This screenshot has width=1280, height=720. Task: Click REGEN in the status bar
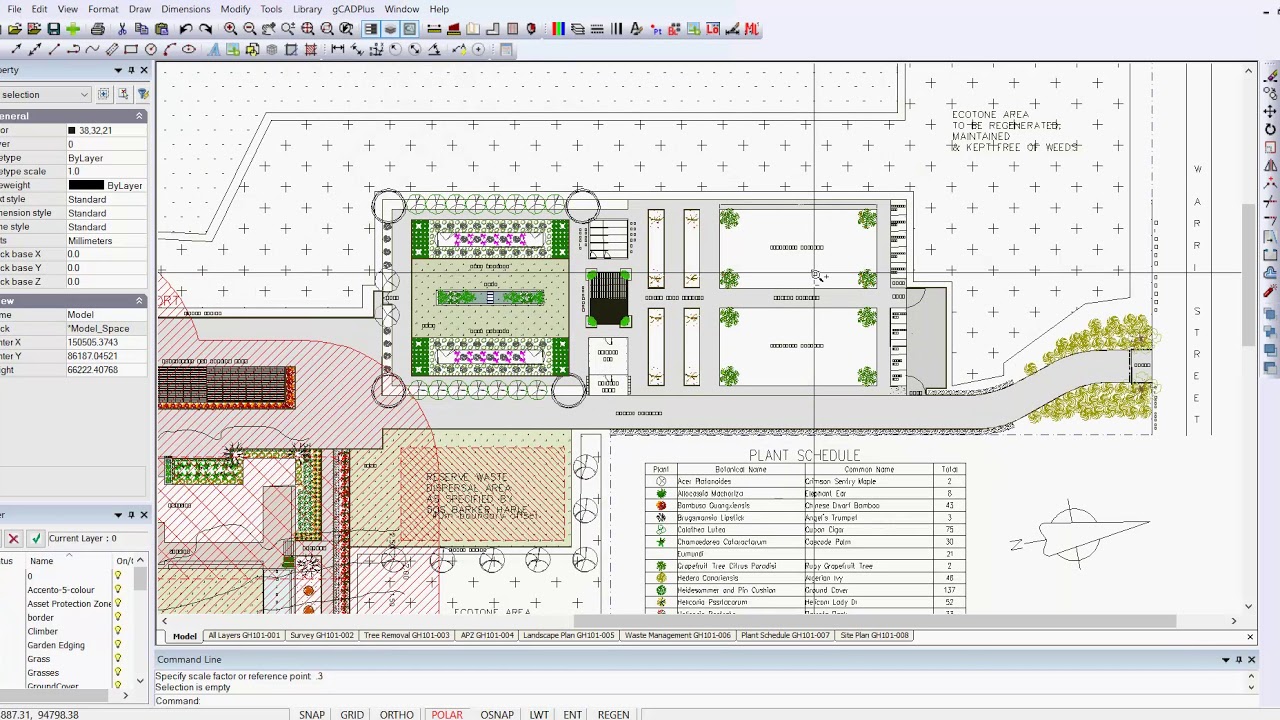tap(613, 714)
